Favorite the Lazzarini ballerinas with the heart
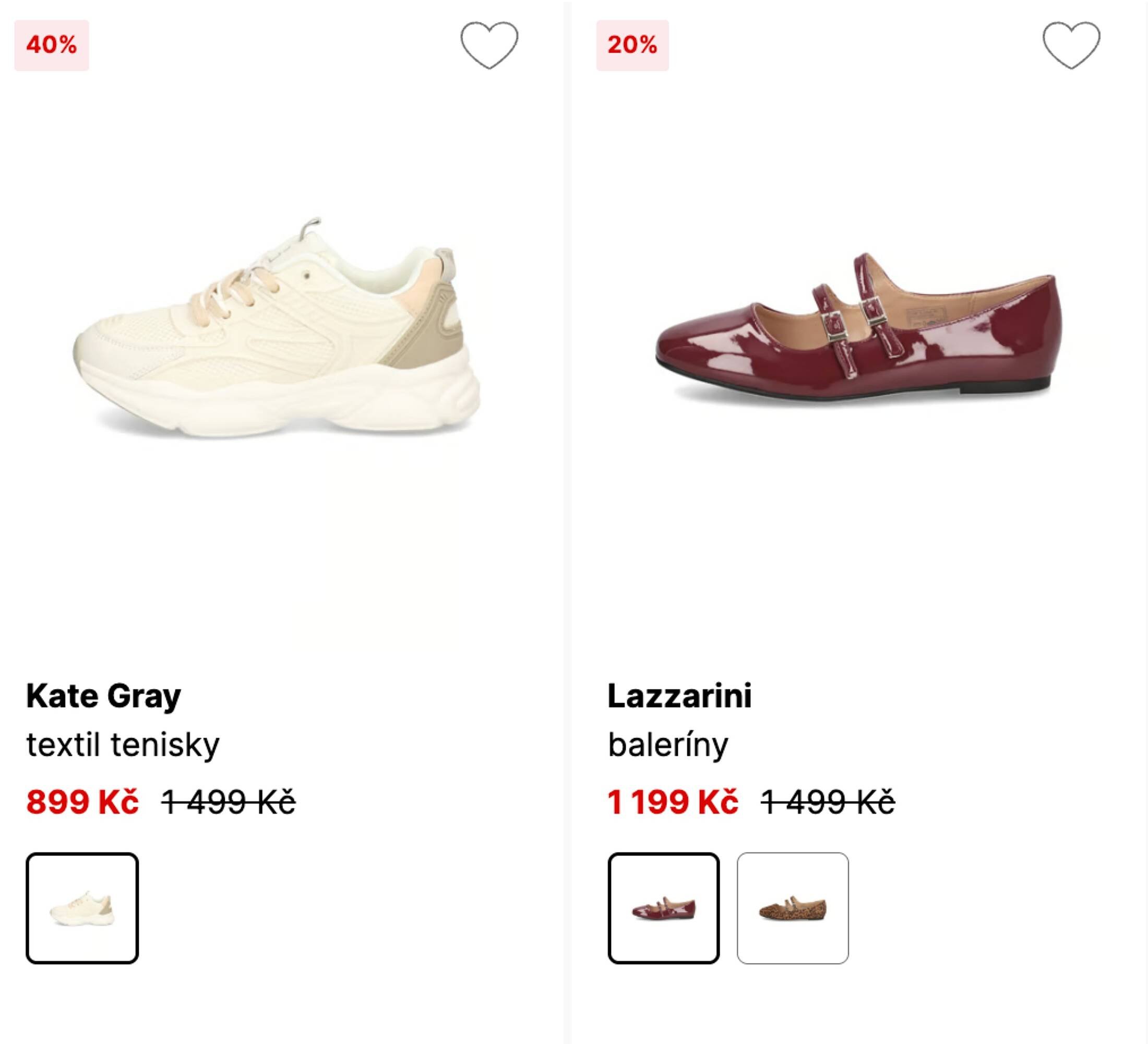 pyautogui.click(x=1071, y=45)
